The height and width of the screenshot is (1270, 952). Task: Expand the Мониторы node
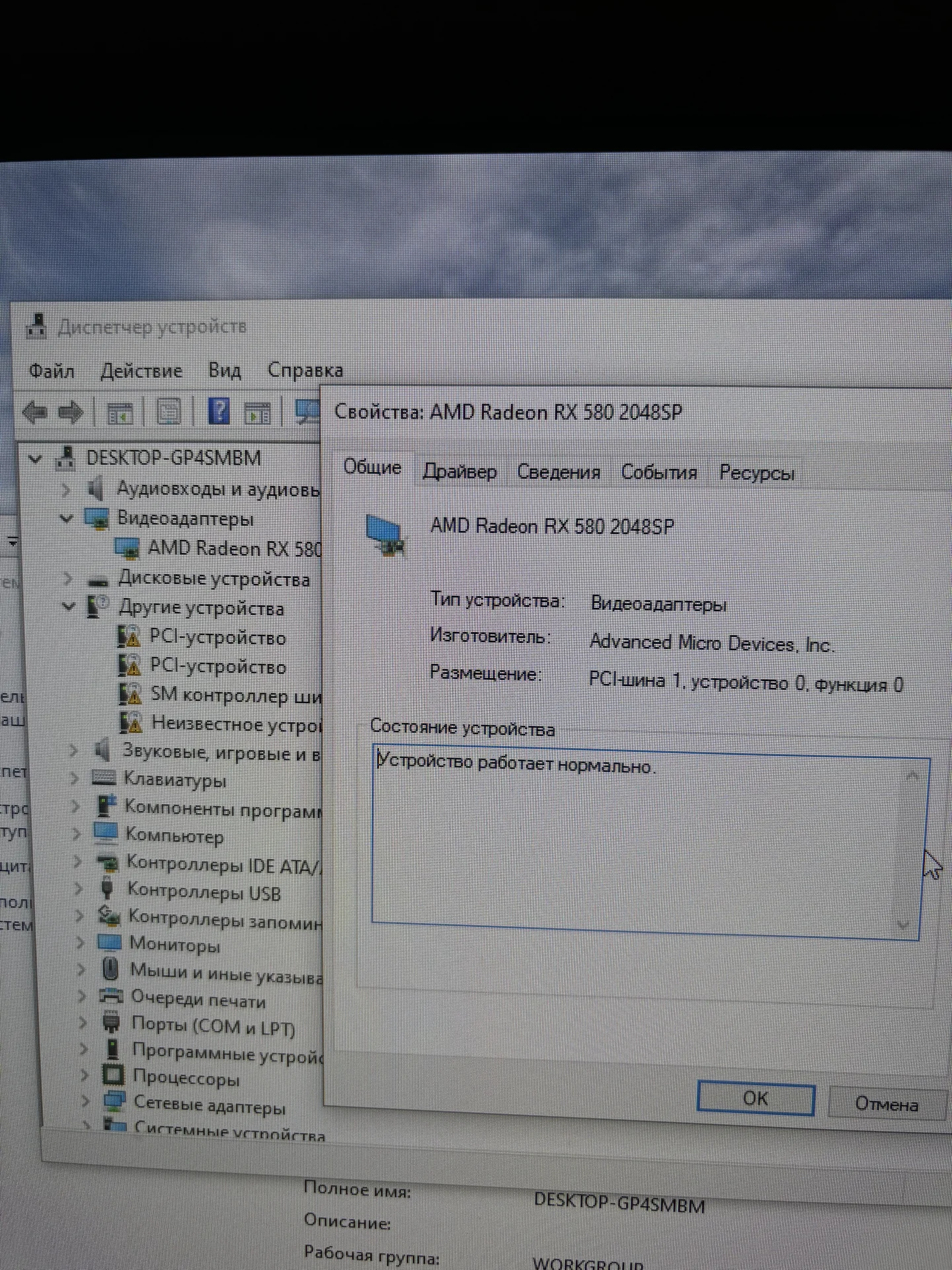tap(80, 943)
